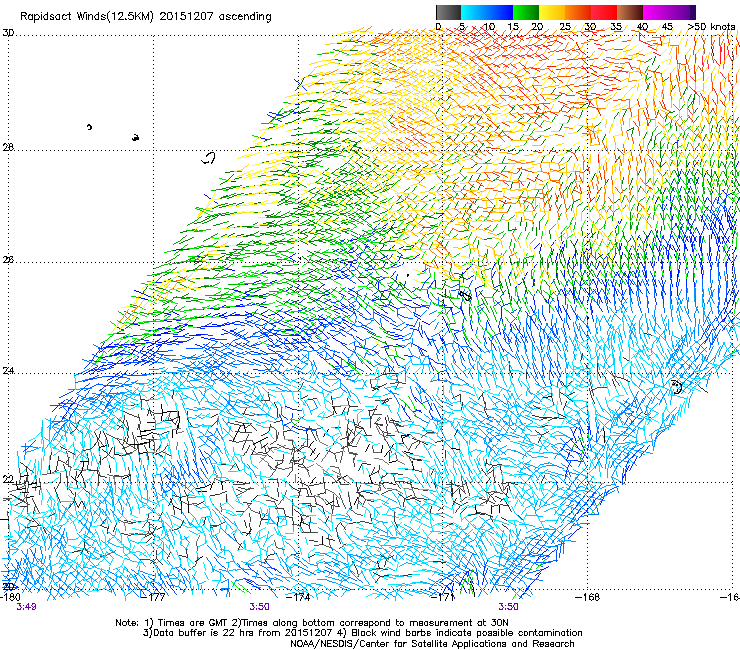This screenshot has width=740, height=650.
Task: Click the '3:50' time label between -171 and -168
Action: click(508, 607)
